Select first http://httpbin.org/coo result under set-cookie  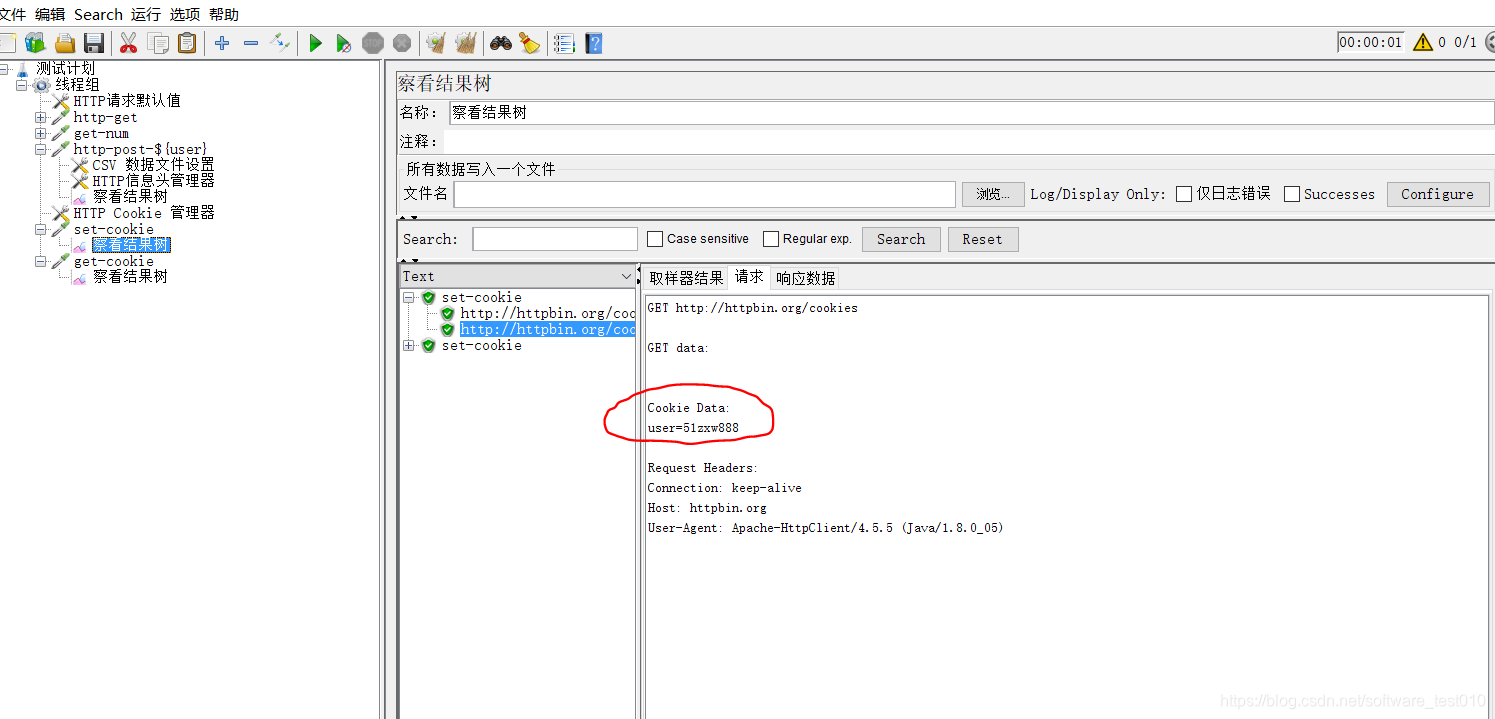pyautogui.click(x=548, y=314)
